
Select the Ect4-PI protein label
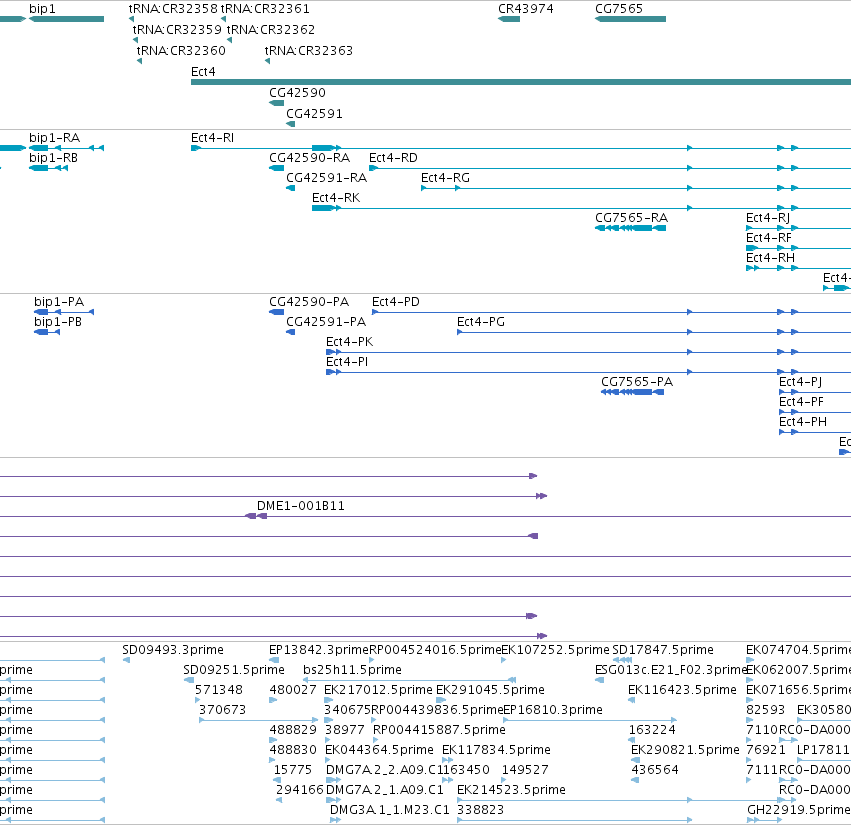[347, 362]
